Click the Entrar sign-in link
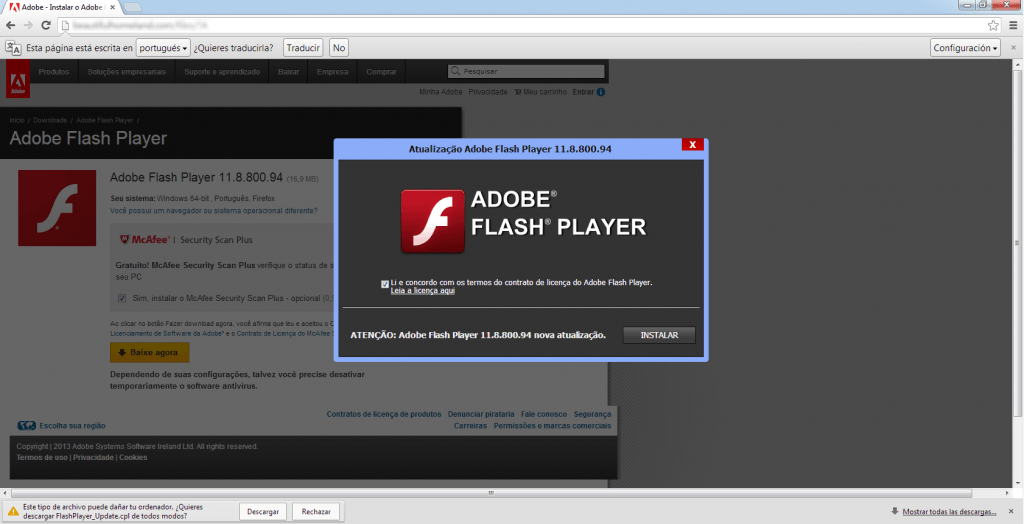1024x524 pixels. click(583, 92)
